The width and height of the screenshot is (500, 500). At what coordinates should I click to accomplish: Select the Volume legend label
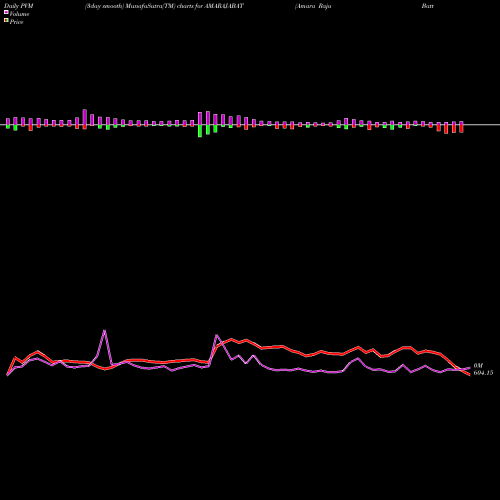(x=19, y=14)
